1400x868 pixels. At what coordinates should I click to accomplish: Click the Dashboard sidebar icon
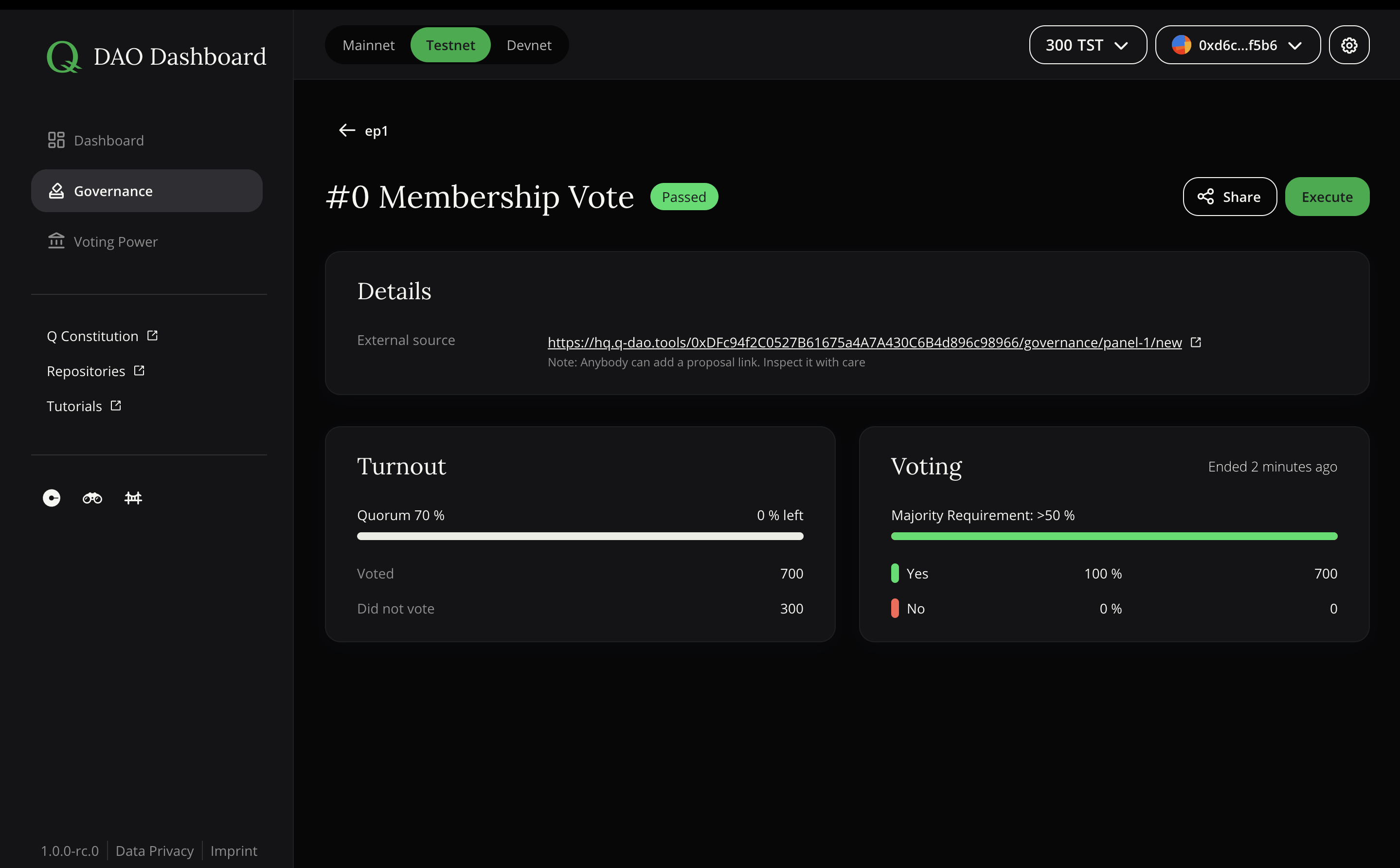click(56, 140)
